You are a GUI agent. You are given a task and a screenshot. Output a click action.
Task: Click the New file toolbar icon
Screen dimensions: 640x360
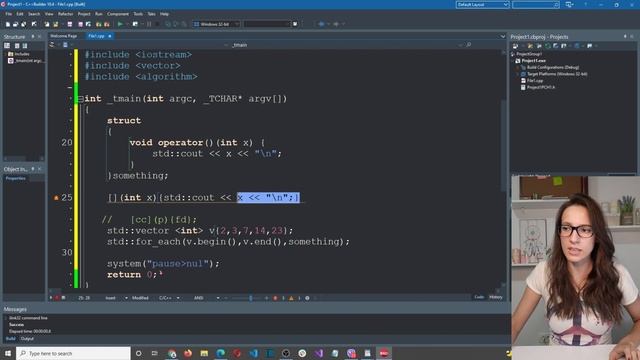pyautogui.click(x=8, y=24)
